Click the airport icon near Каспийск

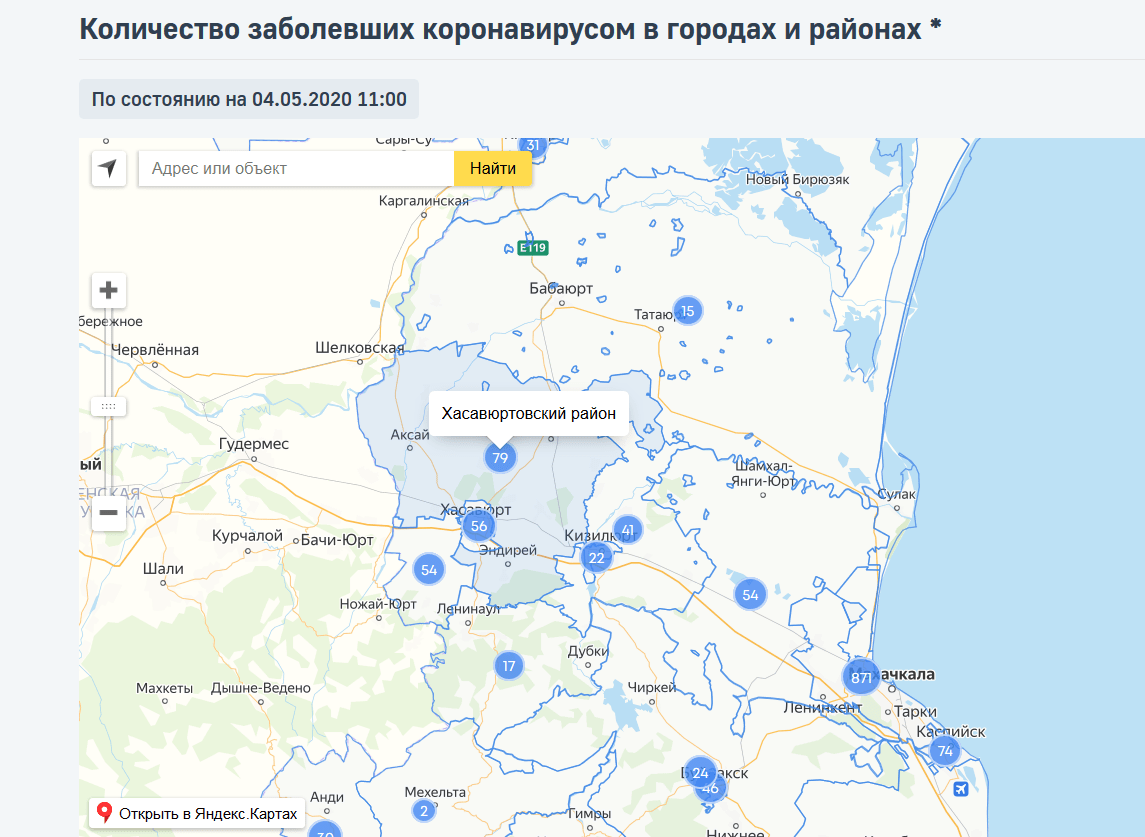click(x=963, y=789)
